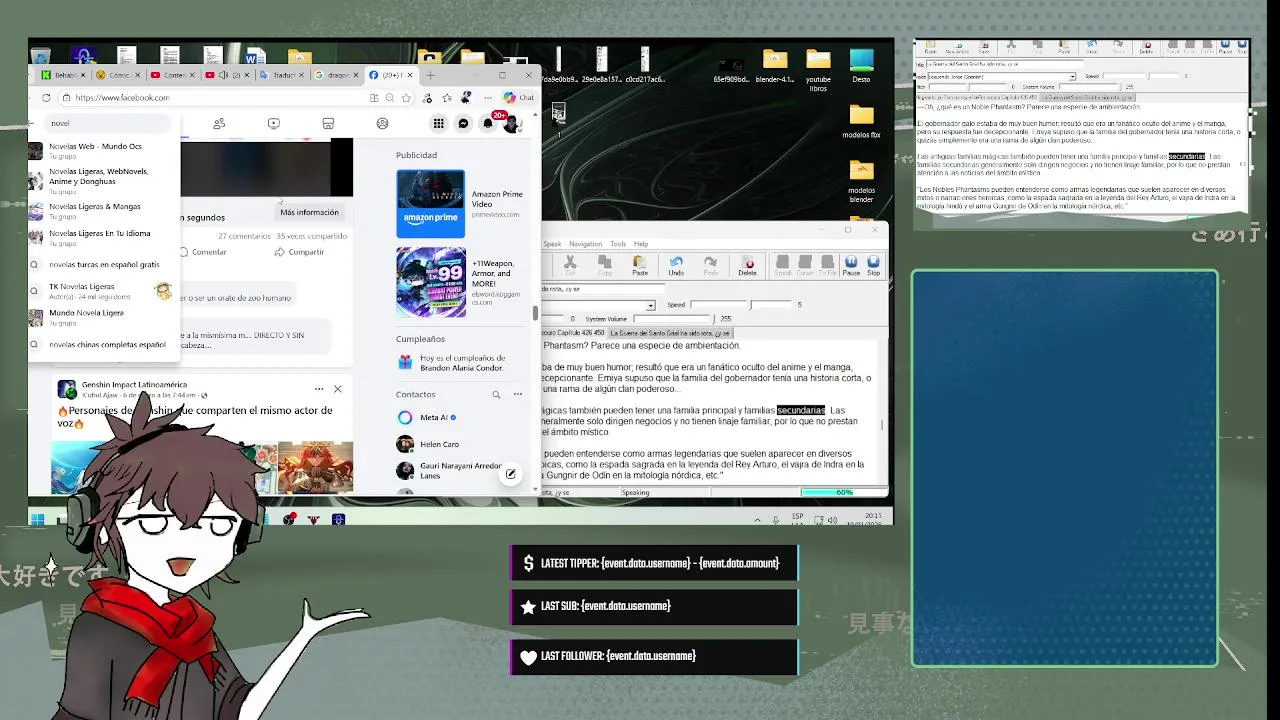Click the Undo icon in the reader toolbar
The width and height of the screenshot is (1280, 720).
[676, 265]
